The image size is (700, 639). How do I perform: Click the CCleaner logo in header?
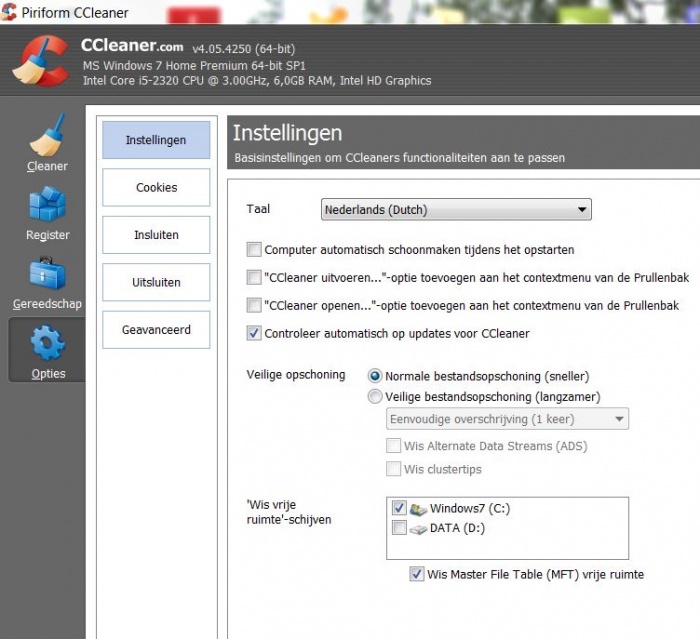[x=41, y=61]
